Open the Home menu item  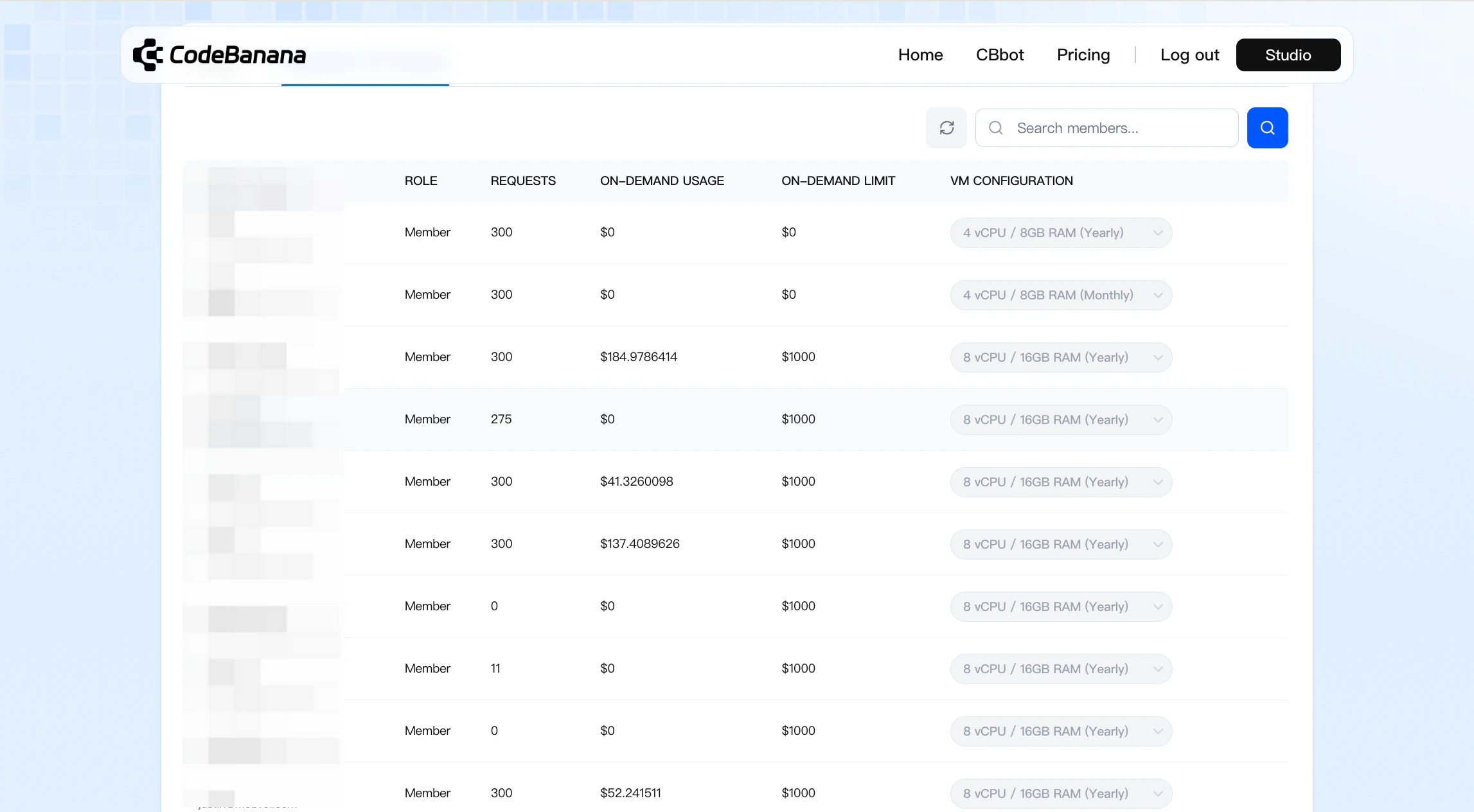tap(920, 55)
